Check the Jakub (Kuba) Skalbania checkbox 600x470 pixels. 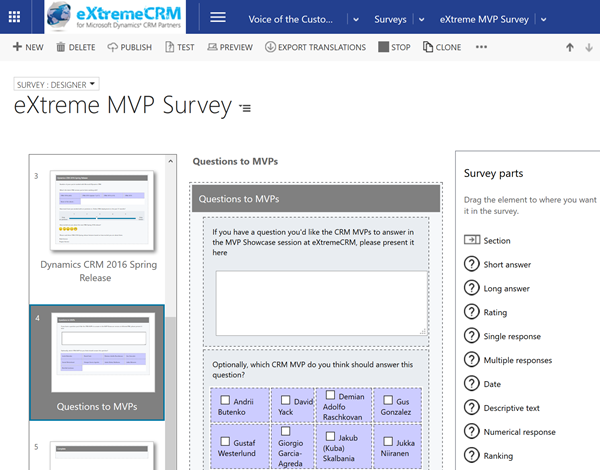[330, 436]
